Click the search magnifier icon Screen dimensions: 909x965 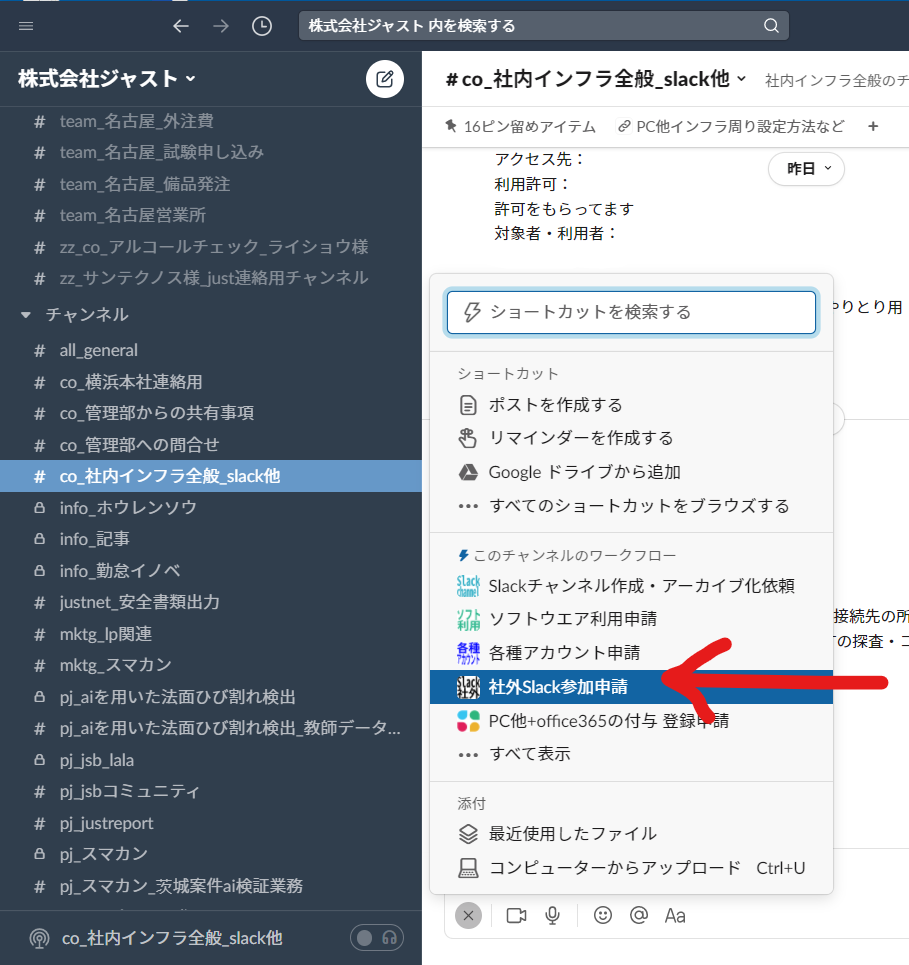[x=771, y=26]
